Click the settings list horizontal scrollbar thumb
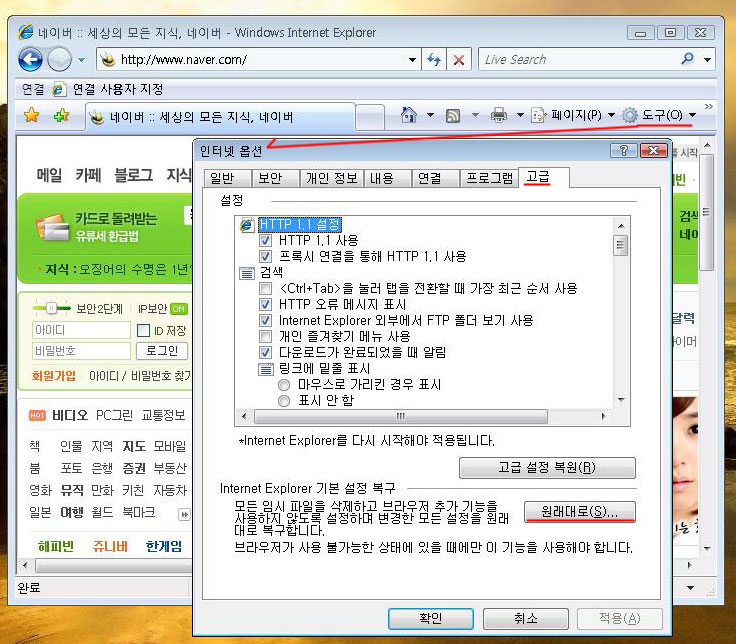The image size is (736, 644). [x=400, y=416]
